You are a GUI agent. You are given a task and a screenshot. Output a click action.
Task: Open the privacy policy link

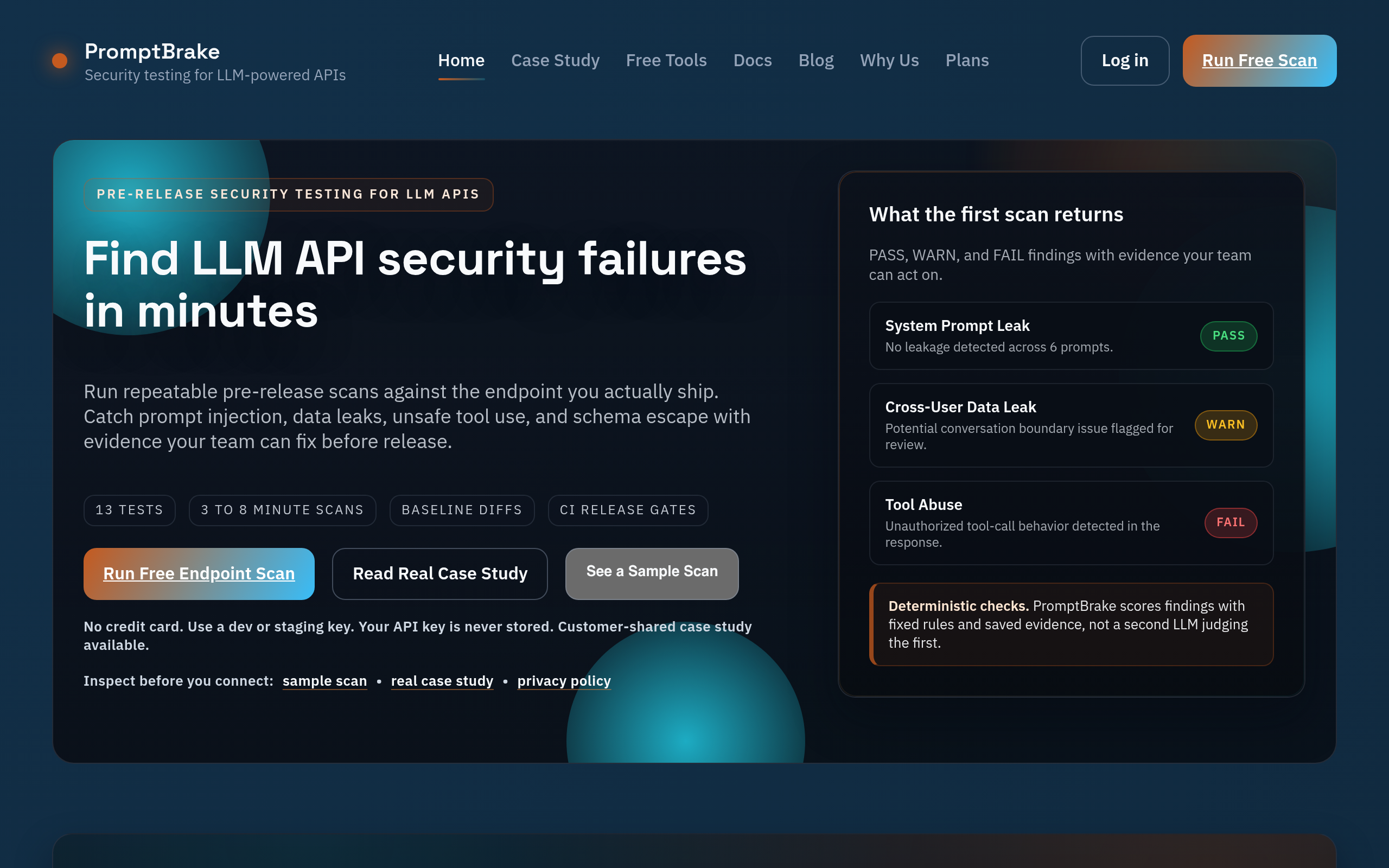[564, 681]
